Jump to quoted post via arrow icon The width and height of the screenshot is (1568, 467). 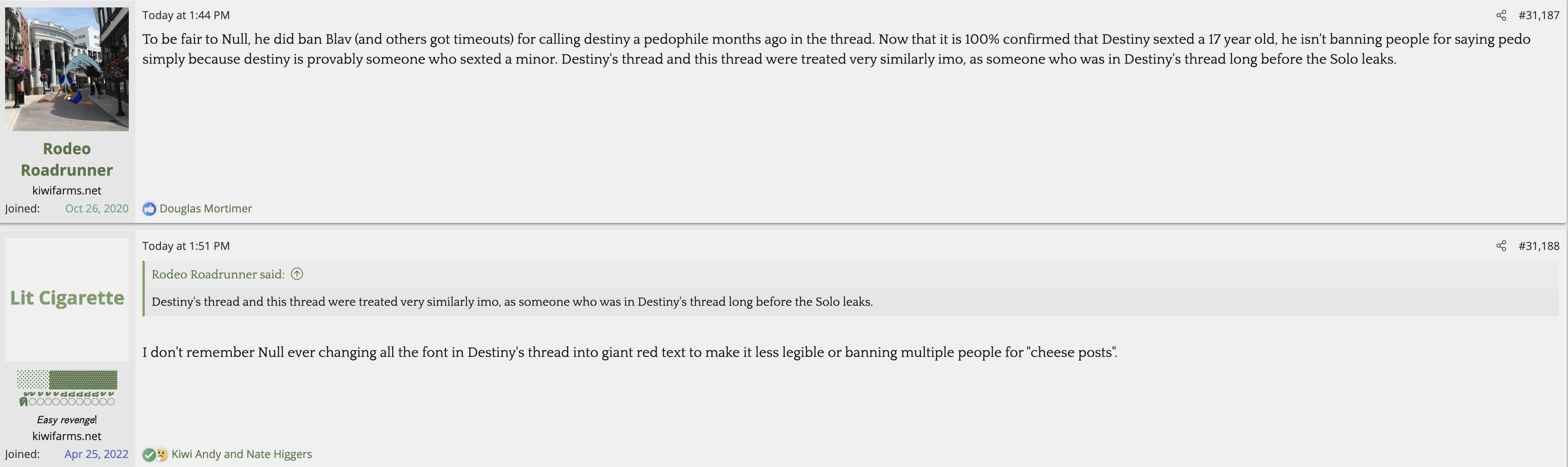[297, 274]
